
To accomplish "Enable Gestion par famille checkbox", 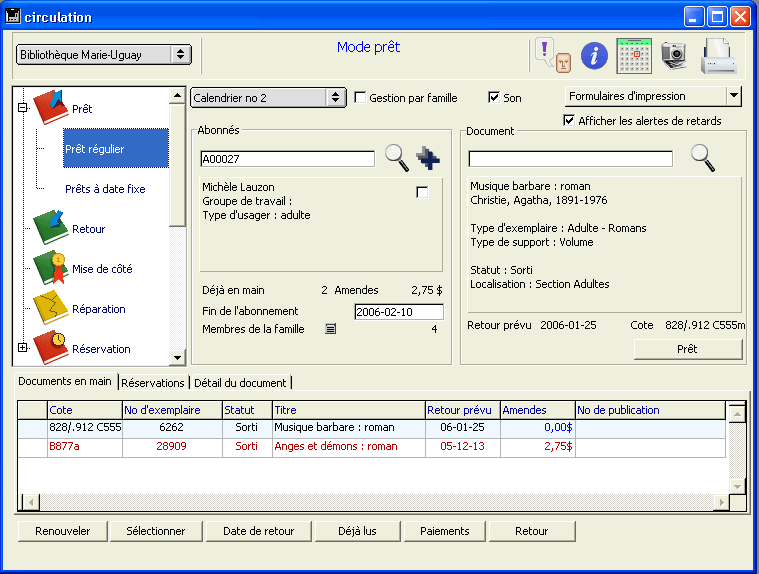I will (360, 98).
